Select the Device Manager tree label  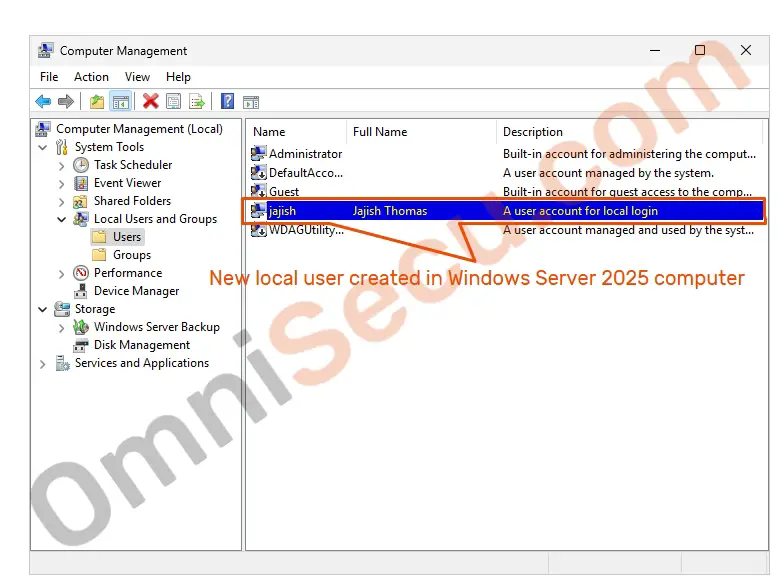[x=136, y=291]
